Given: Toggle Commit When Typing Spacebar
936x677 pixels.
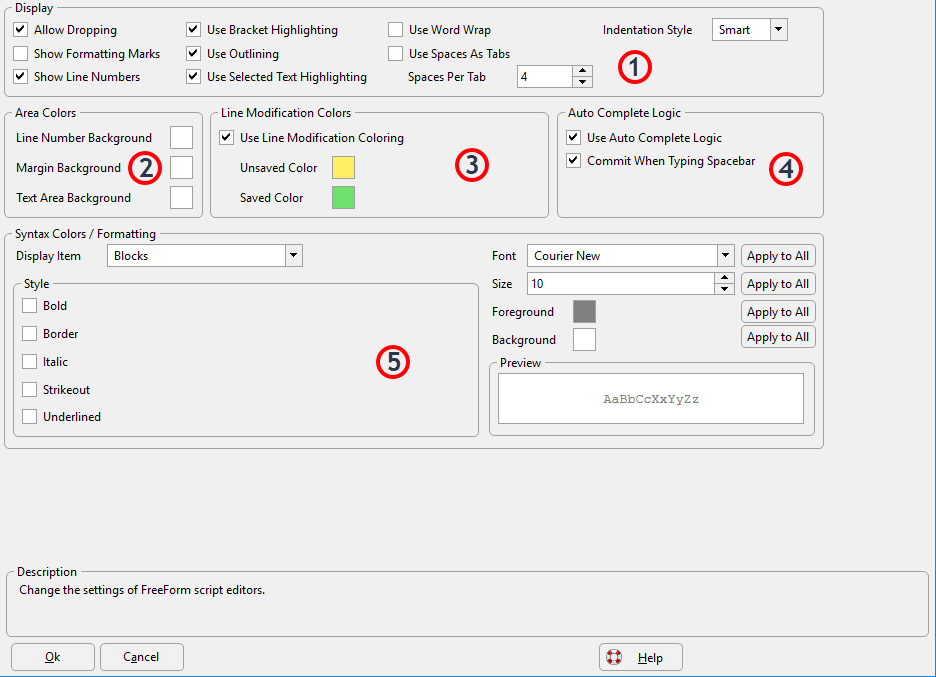Looking at the screenshot, I should [x=574, y=161].
